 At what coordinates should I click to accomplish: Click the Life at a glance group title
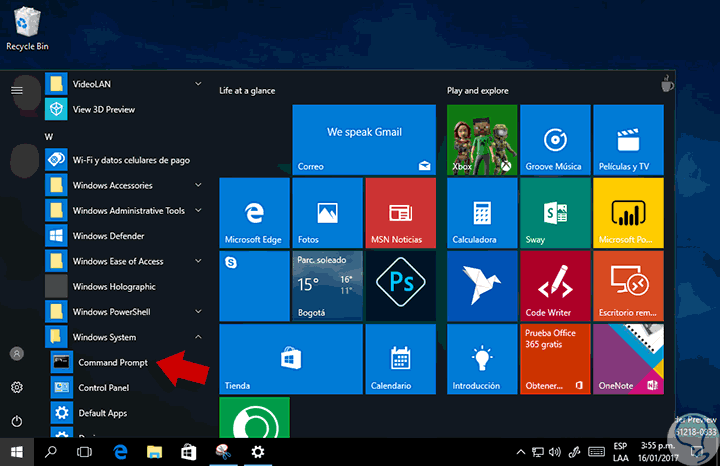247,91
